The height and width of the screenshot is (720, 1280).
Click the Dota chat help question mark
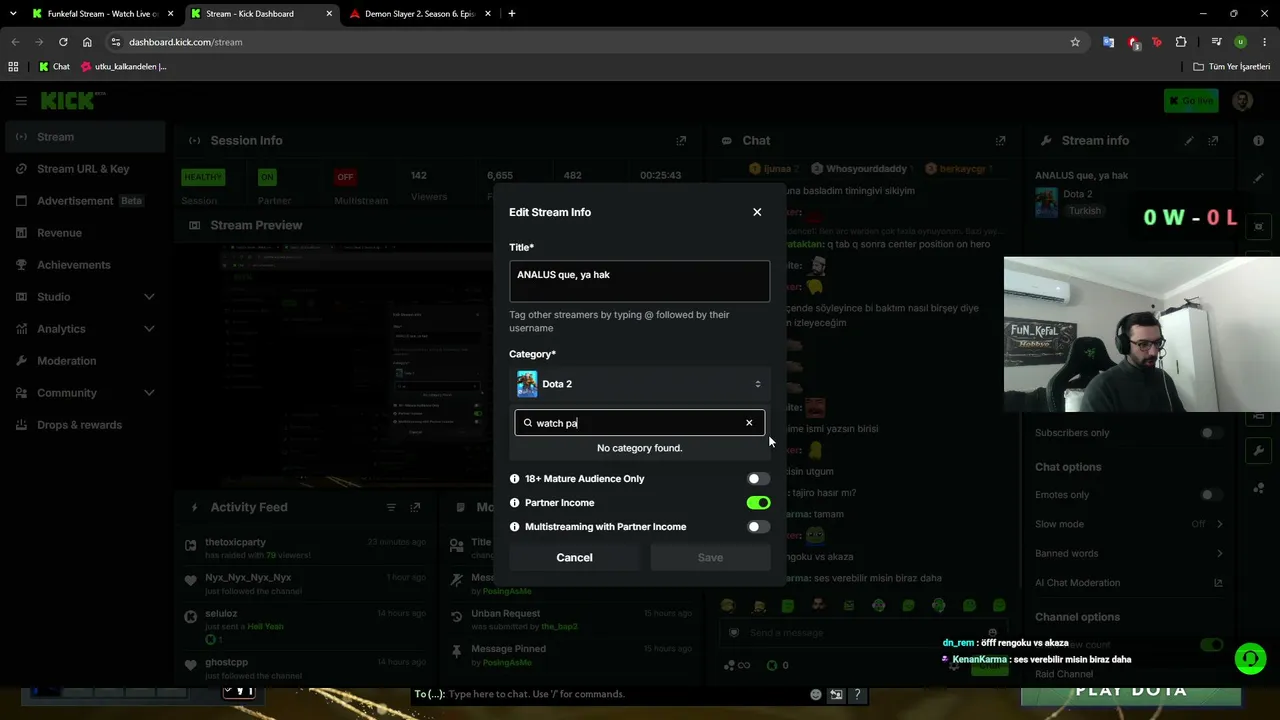coord(857,694)
